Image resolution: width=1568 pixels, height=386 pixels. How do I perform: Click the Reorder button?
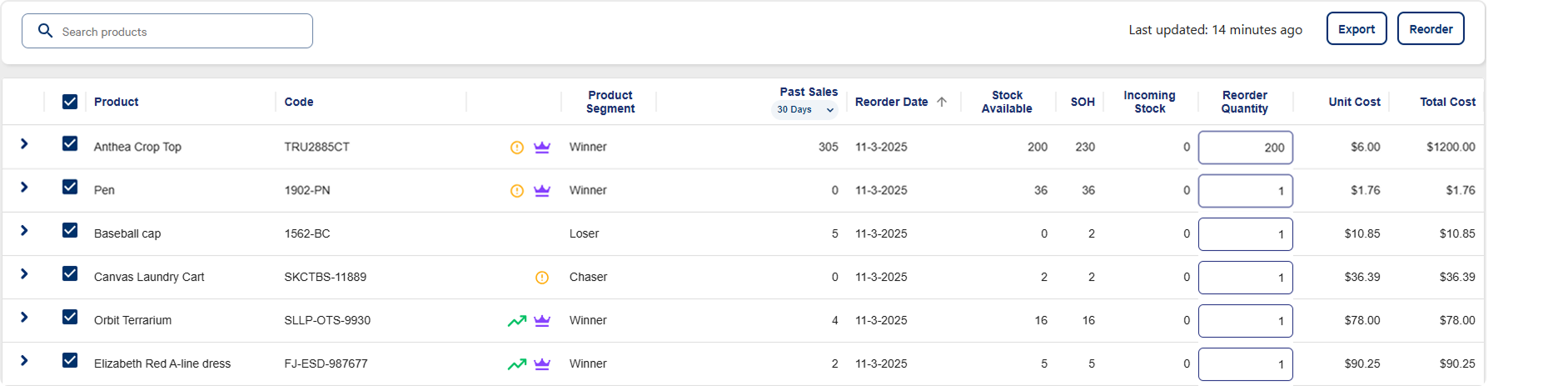[x=1430, y=29]
